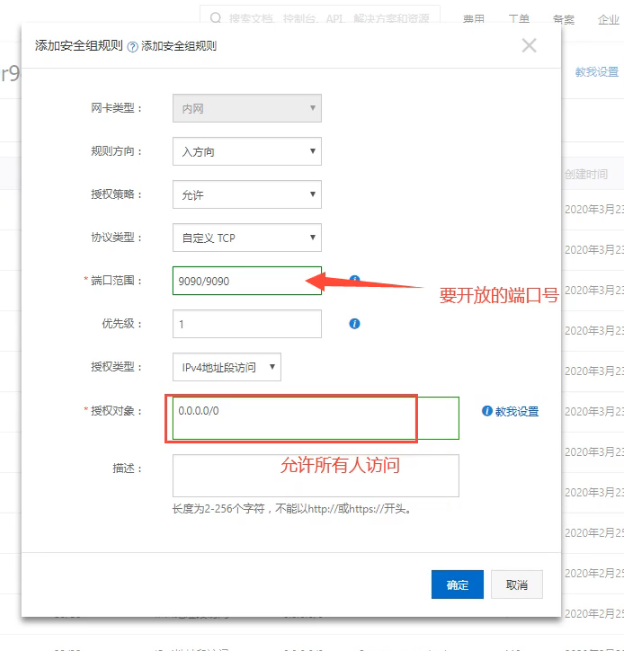
Task: Open the 授权类型 dropdown showing IPv4地址段访问
Action: coord(227,367)
